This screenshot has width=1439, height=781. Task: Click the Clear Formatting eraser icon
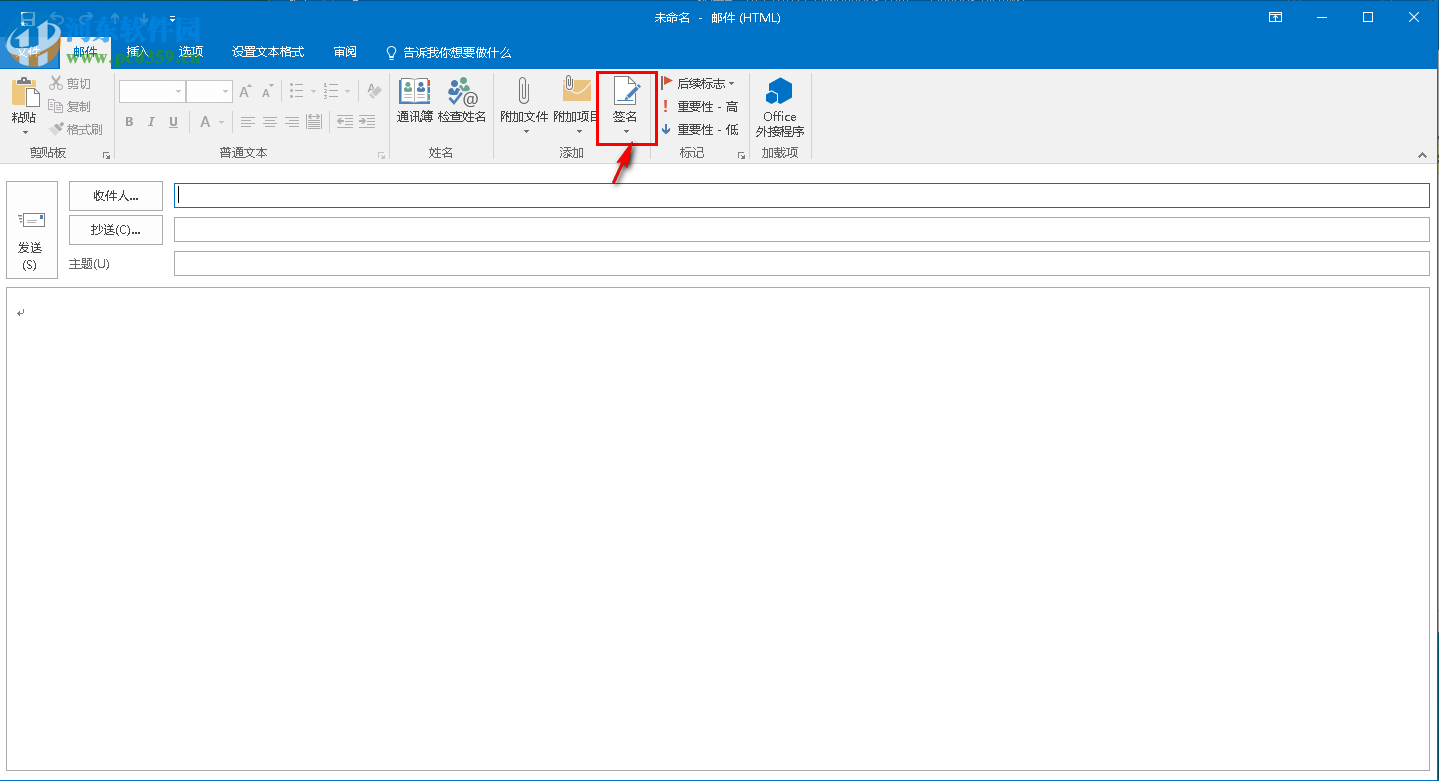(375, 92)
